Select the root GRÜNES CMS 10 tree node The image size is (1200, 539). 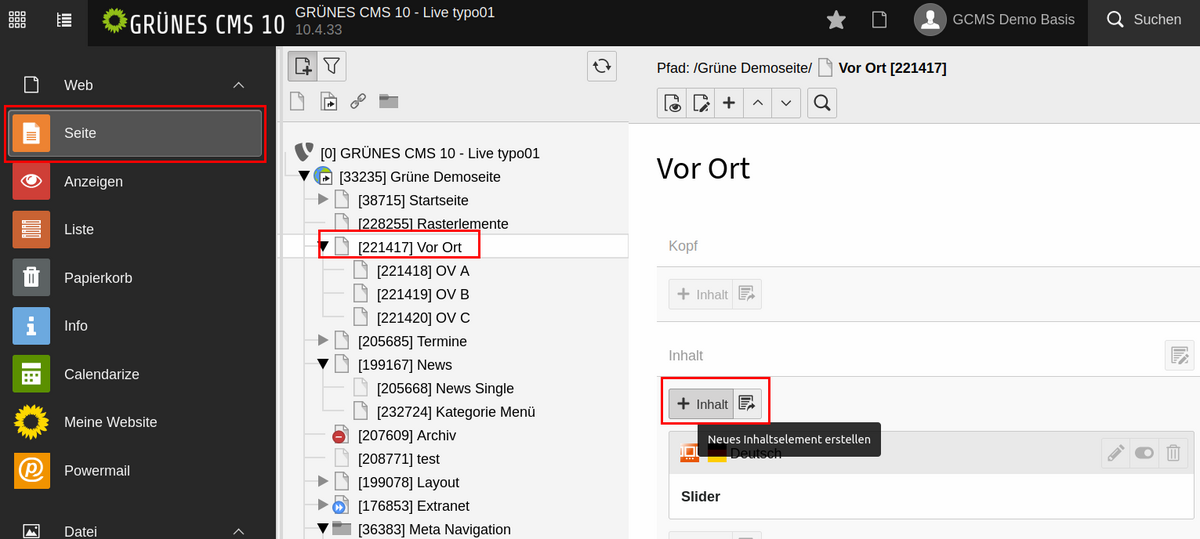[x=430, y=153]
